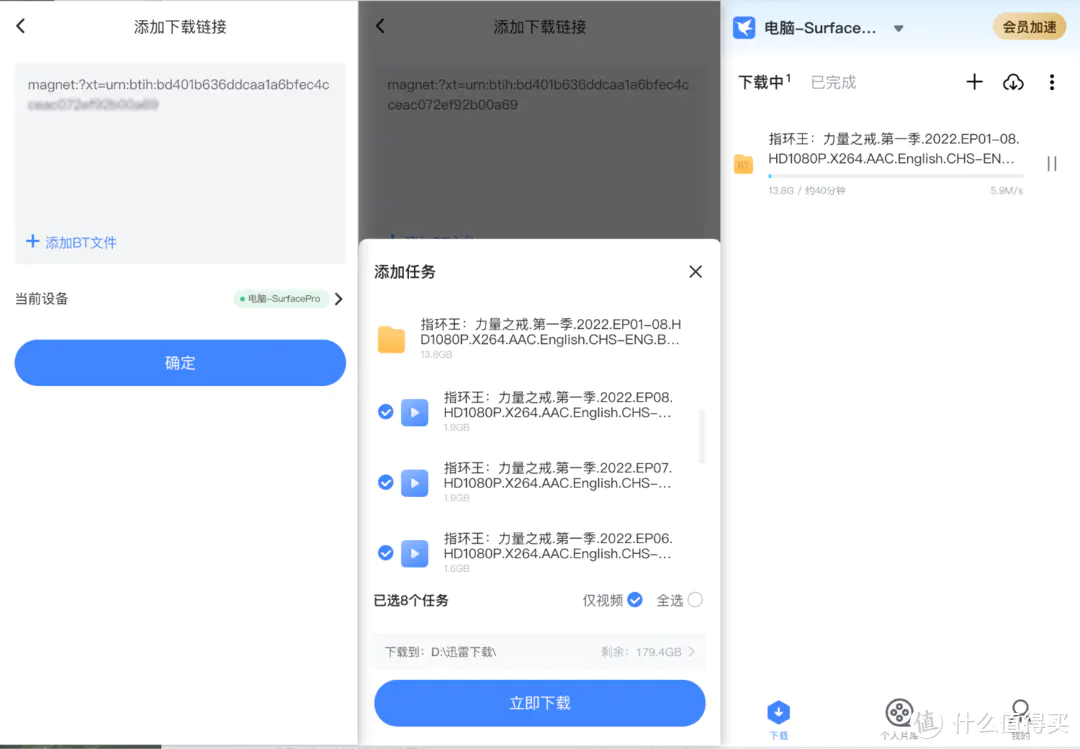Screen dimensions: 1080x749
Task: Open 我的 profile in bottom navigation
Action: 1020,720
